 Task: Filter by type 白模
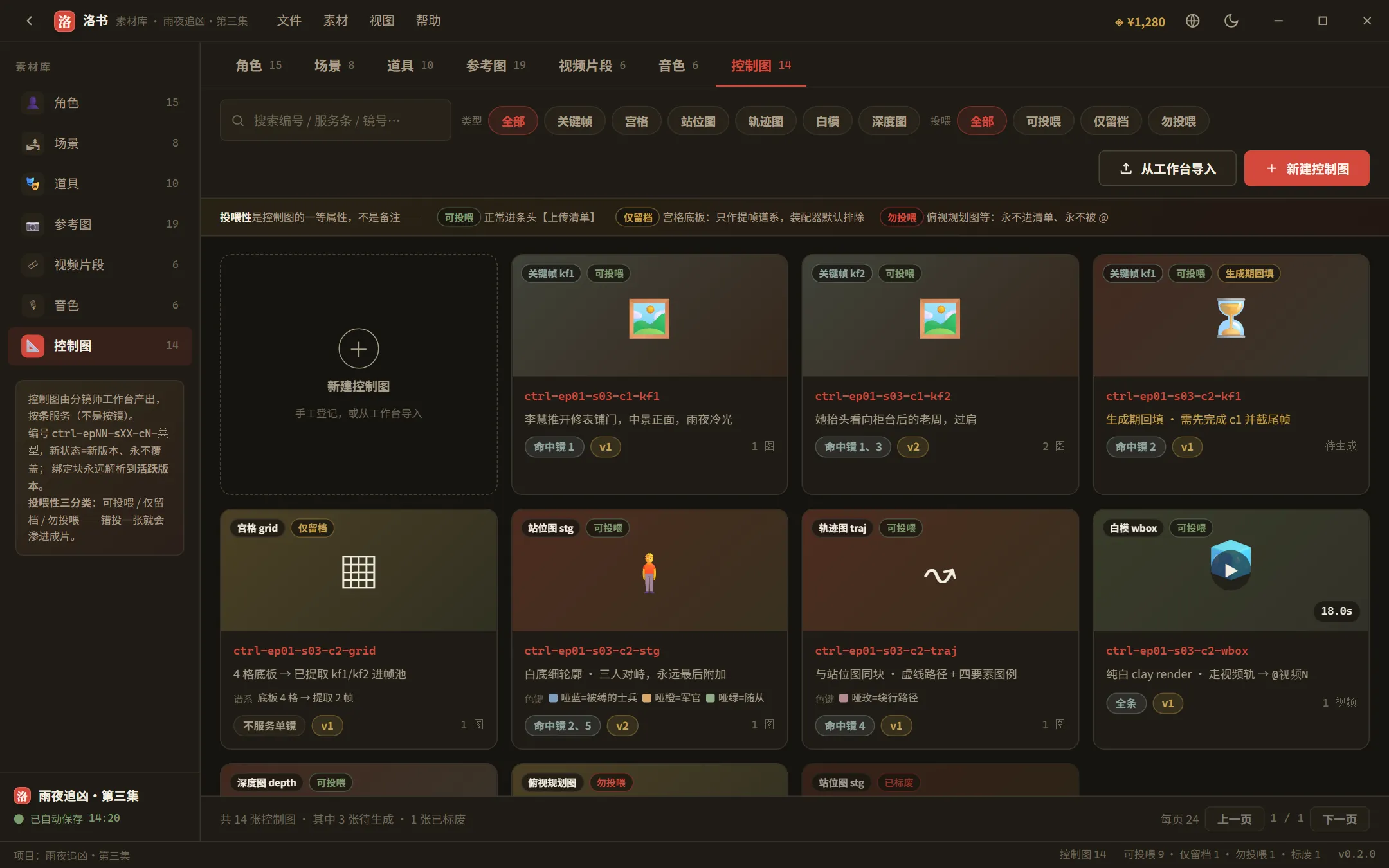pyautogui.click(x=827, y=121)
